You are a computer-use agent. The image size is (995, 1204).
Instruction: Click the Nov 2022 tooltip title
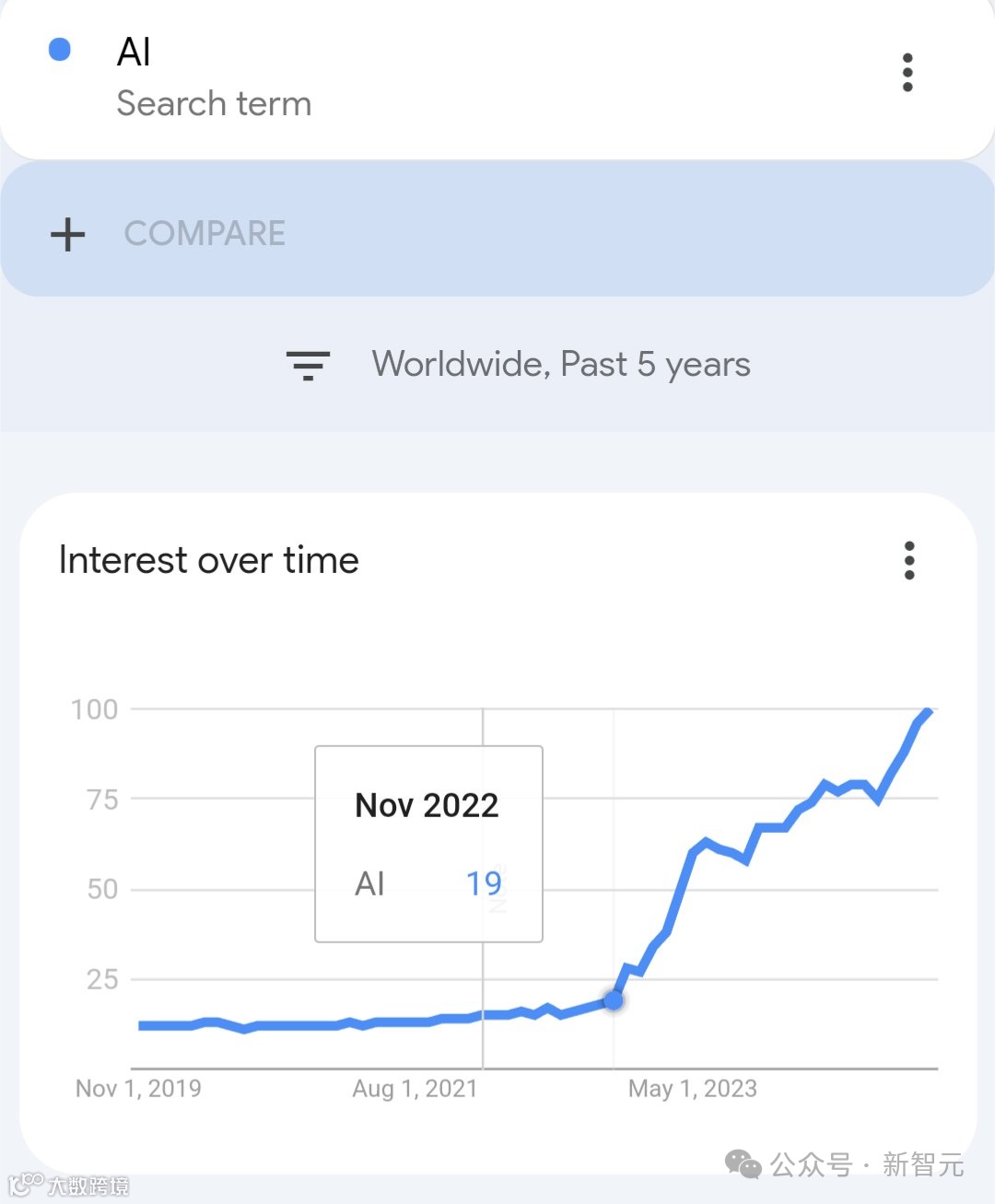pyautogui.click(x=427, y=805)
